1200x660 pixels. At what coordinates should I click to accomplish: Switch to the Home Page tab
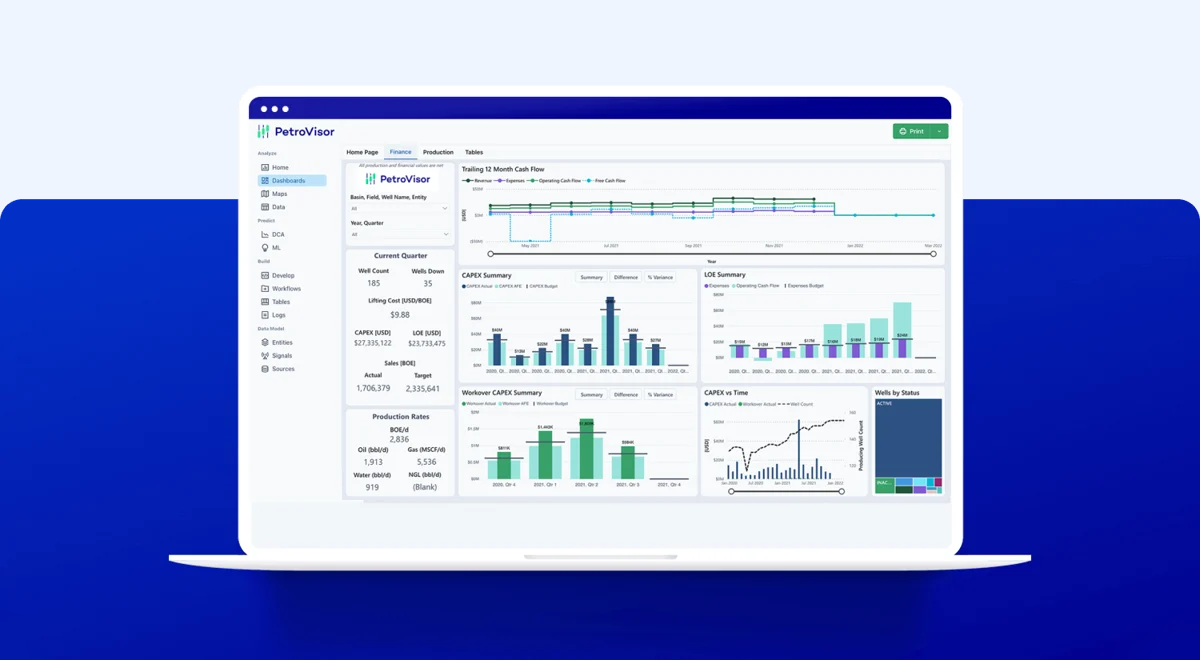[362, 152]
